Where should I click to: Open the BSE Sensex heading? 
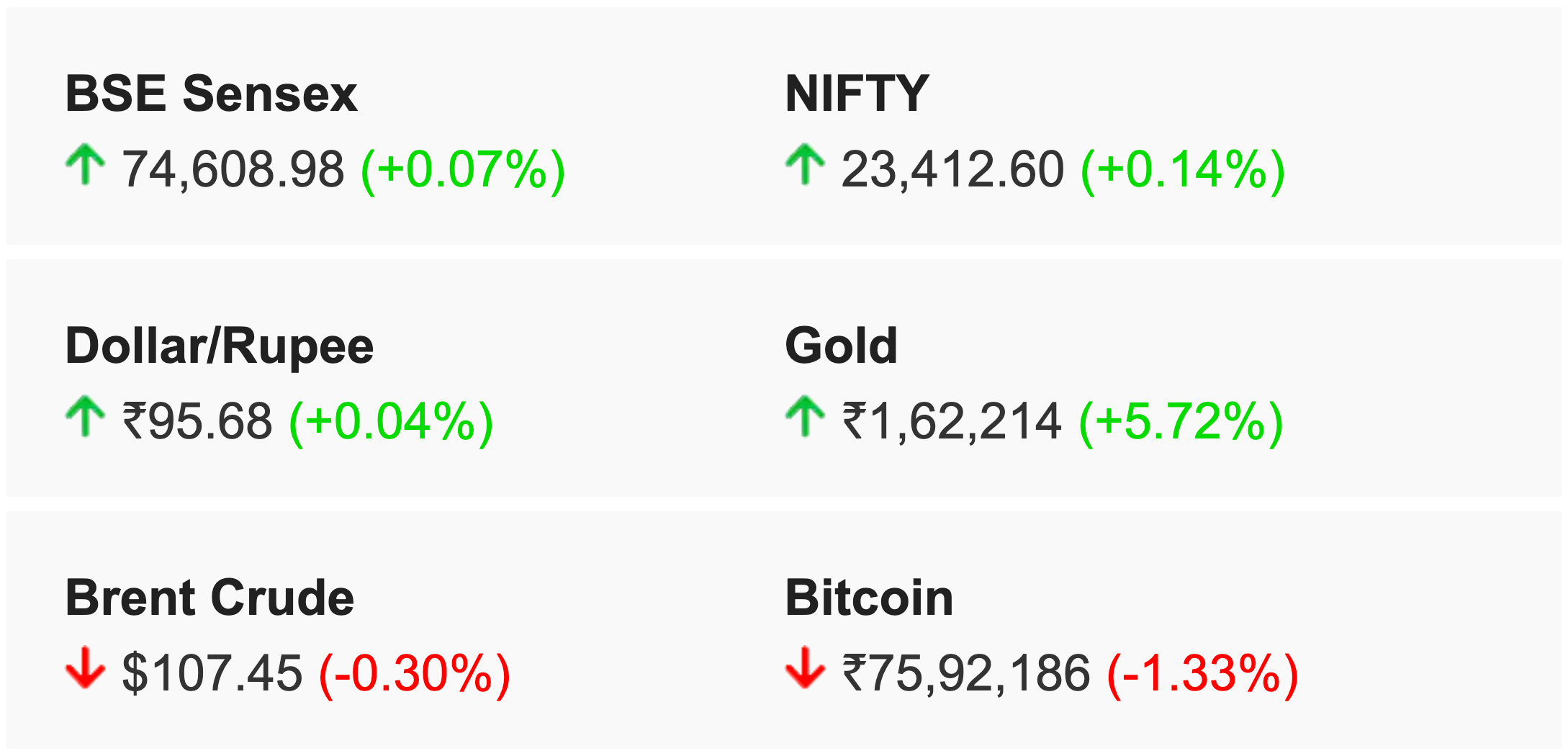click(x=212, y=94)
